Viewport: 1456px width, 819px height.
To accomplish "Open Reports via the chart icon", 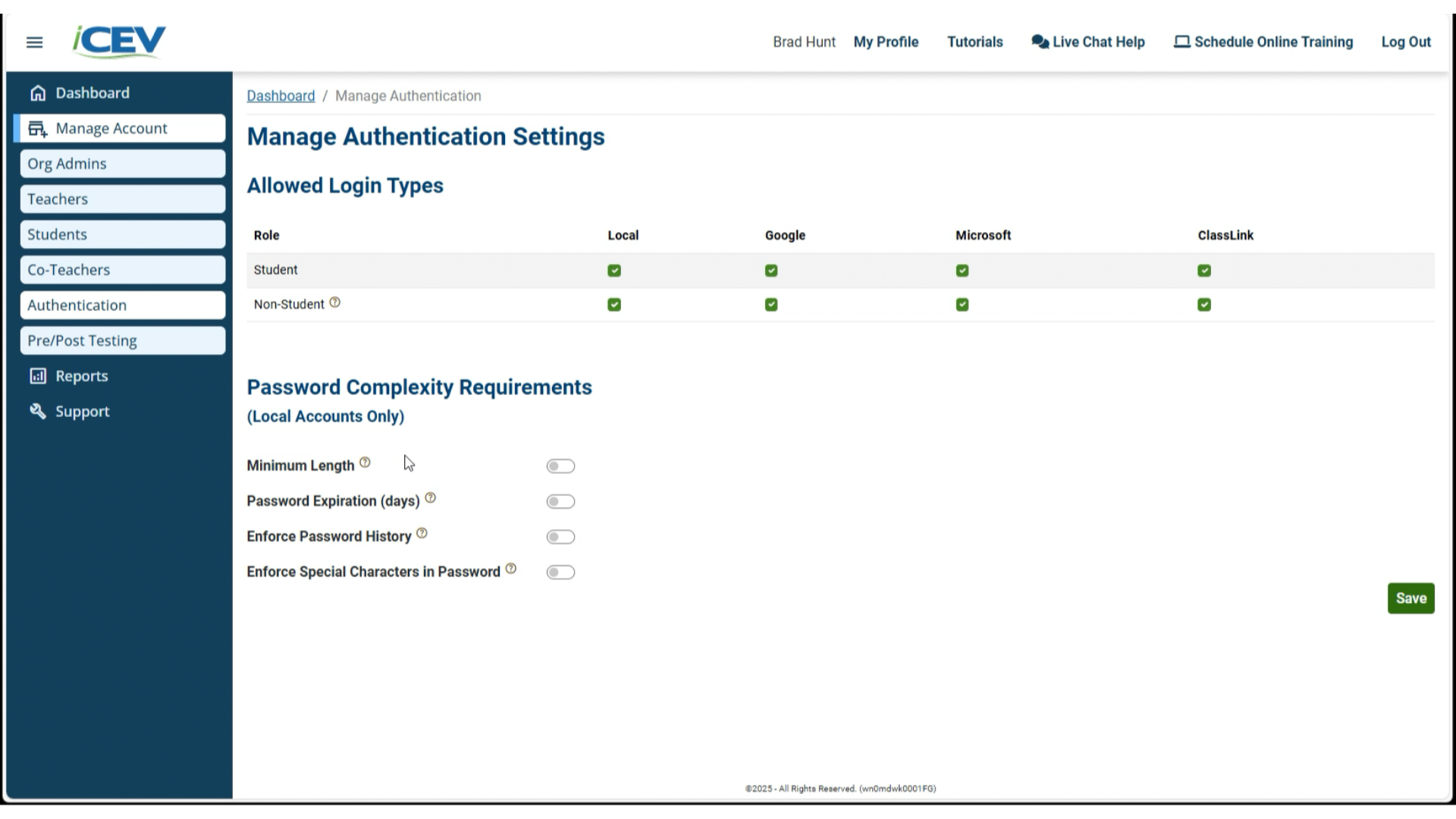I will [x=38, y=375].
